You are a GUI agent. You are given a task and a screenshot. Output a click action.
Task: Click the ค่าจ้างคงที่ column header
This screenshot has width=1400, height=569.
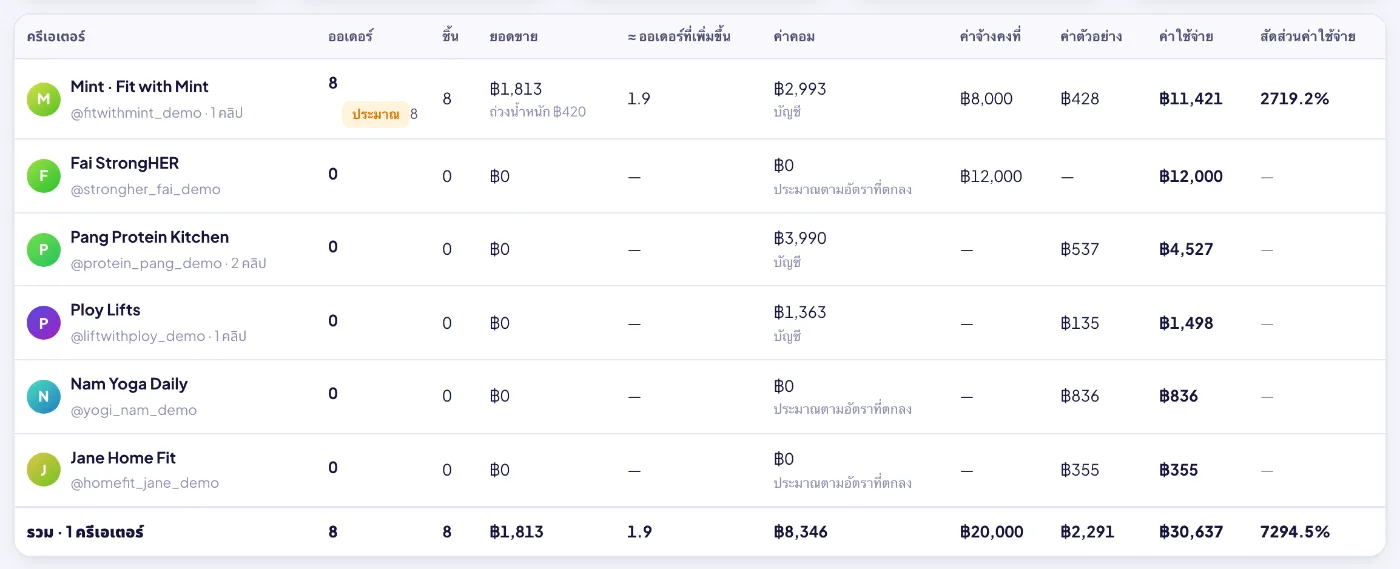(990, 37)
